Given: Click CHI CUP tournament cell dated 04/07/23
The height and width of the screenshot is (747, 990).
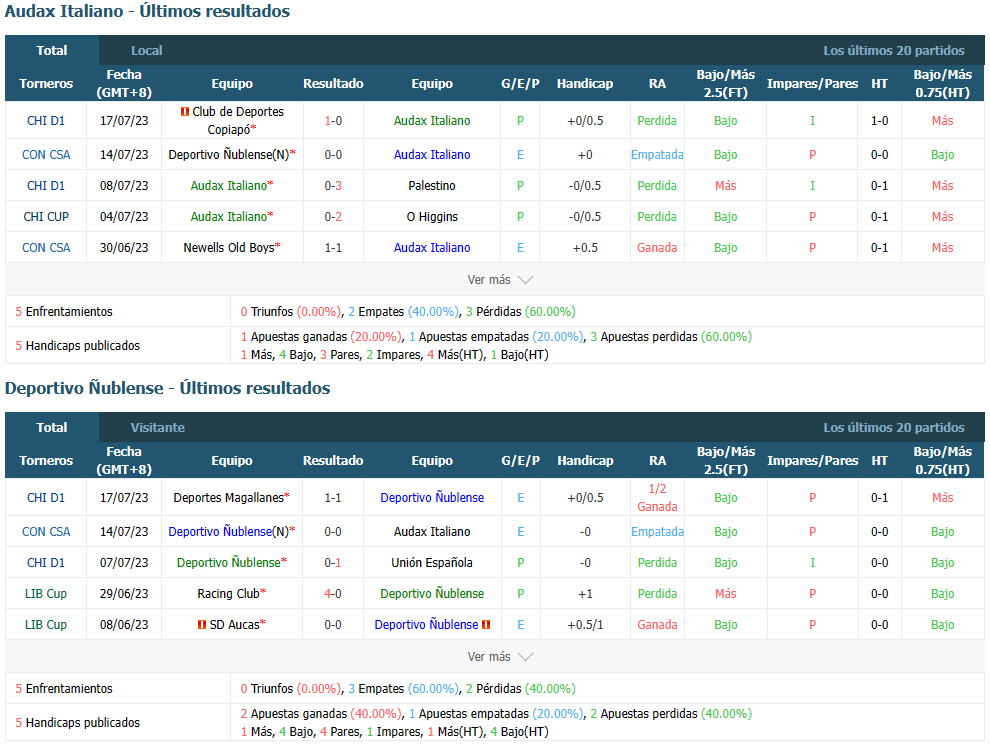Looking at the screenshot, I should coord(46,217).
